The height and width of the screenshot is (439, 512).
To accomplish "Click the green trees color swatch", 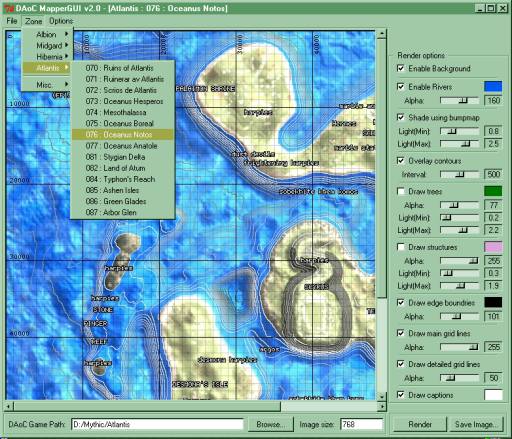I will pos(493,191).
